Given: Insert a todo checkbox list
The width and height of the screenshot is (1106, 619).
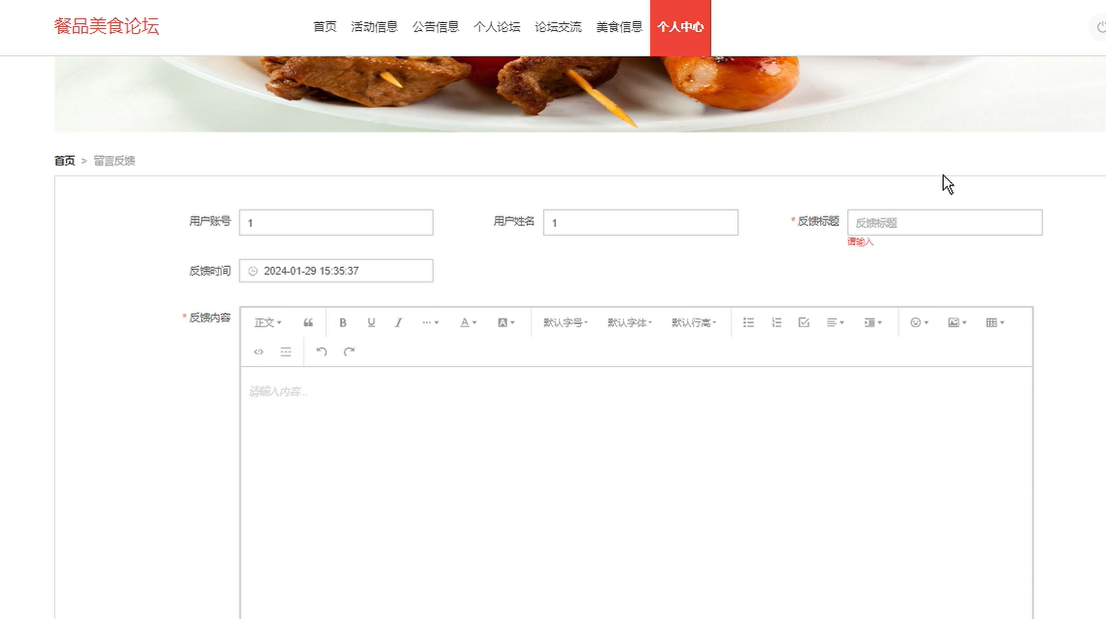Looking at the screenshot, I should tap(803, 322).
